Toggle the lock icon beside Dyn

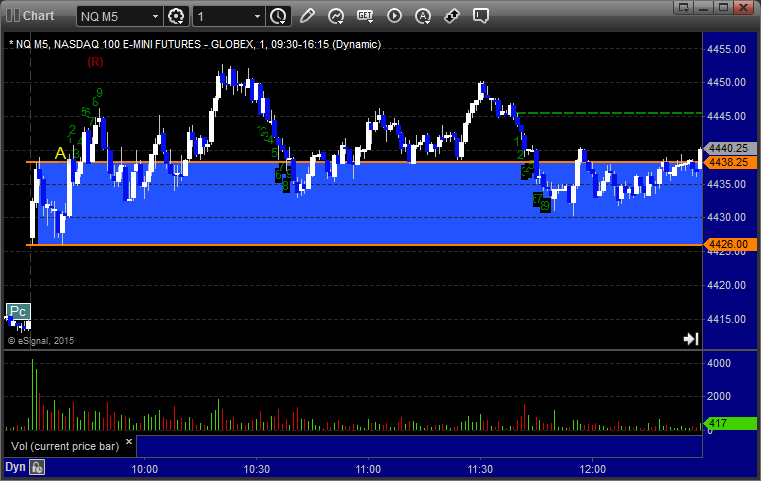click(37, 467)
